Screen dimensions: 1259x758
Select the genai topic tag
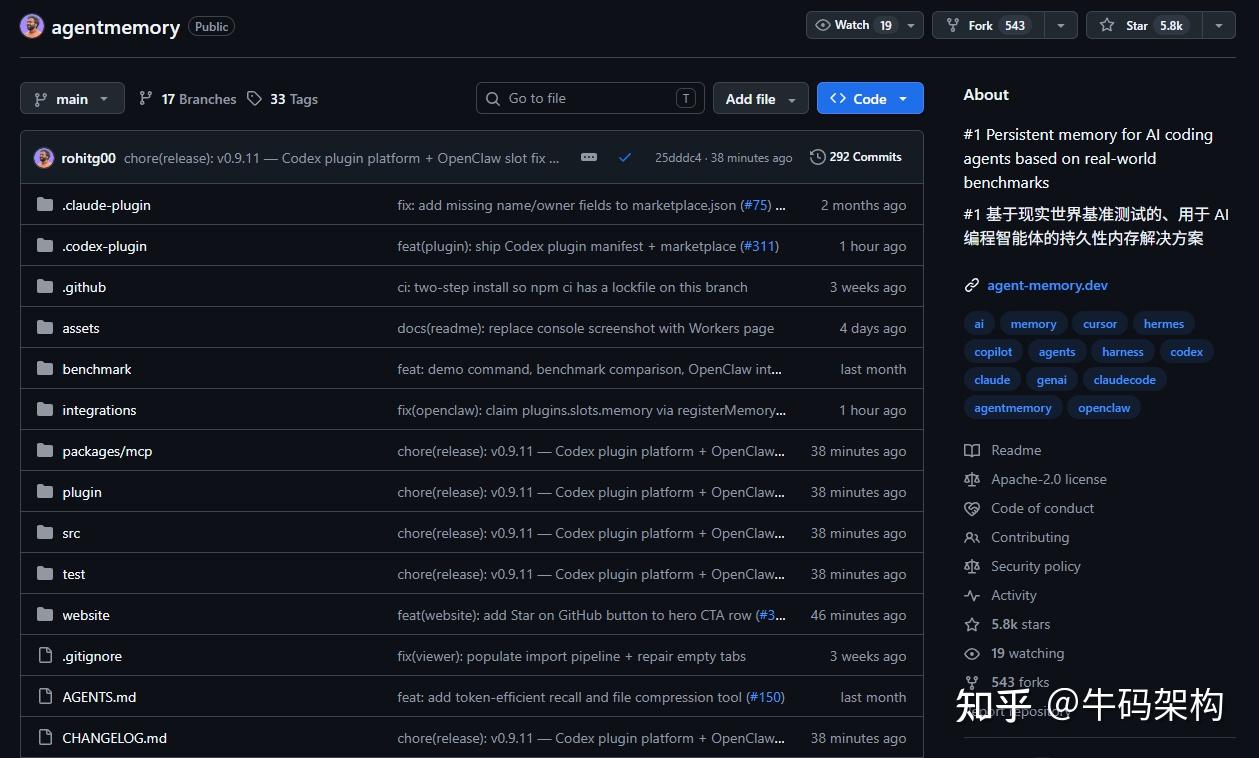pyautogui.click(x=1052, y=380)
